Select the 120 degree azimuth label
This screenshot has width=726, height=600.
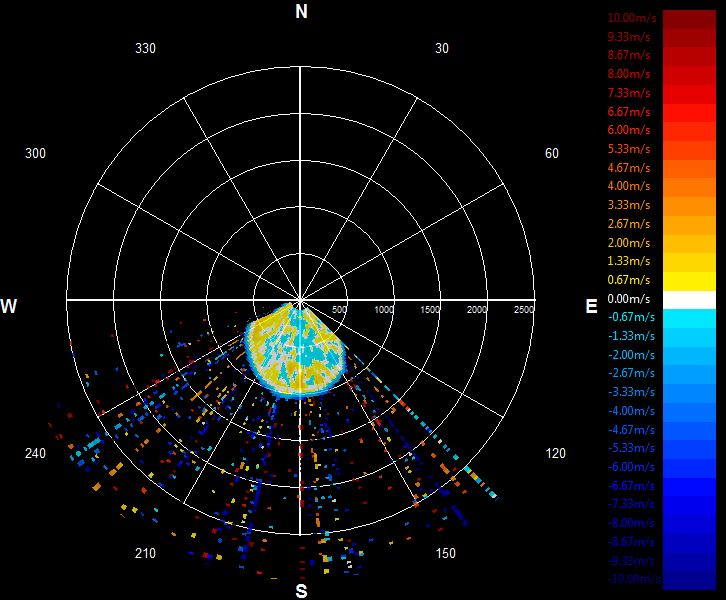pyautogui.click(x=556, y=453)
